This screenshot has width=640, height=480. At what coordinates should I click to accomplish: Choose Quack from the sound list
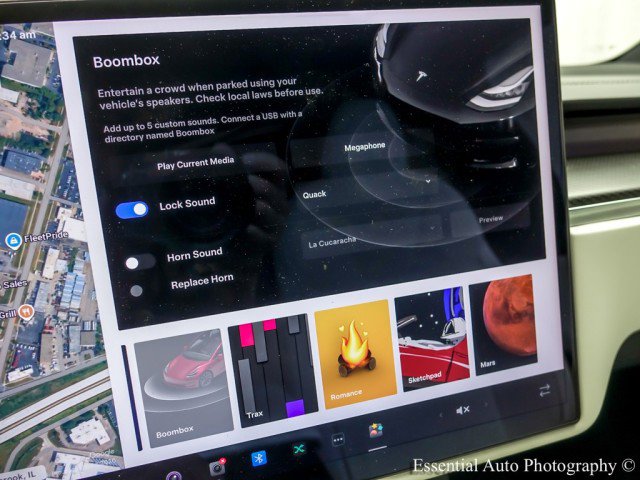tap(314, 194)
